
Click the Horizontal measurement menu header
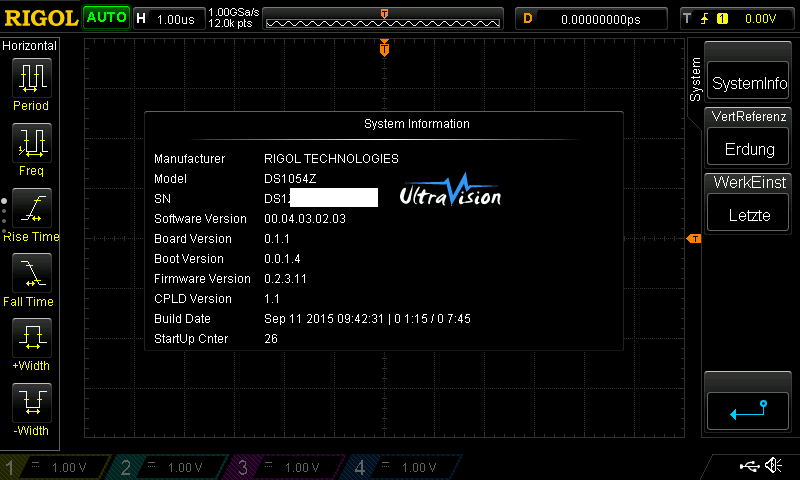[x=30, y=45]
